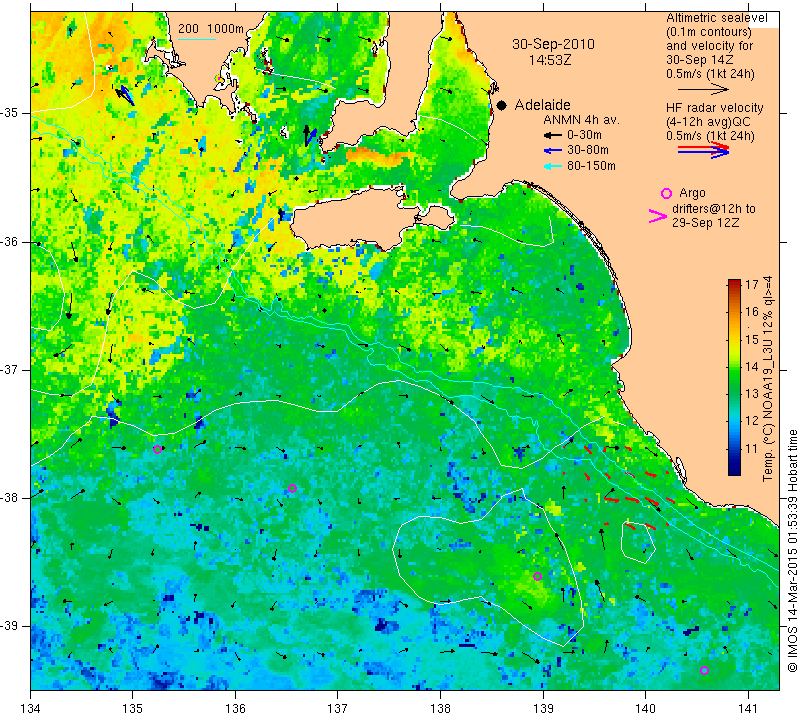Click the 'Temp. (°C) NOAA19_L3U' colorbar caption
Screen dimensions: 800x720
[x=768, y=379]
